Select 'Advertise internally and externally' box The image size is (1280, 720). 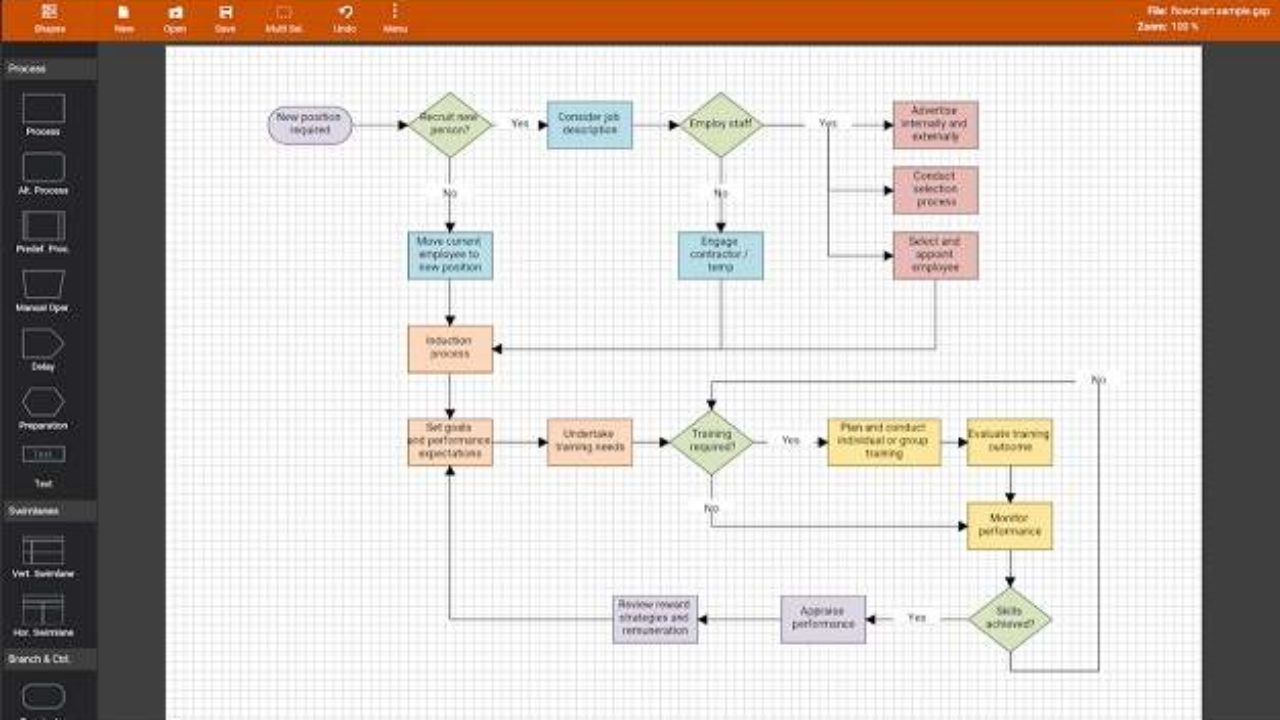(935, 125)
